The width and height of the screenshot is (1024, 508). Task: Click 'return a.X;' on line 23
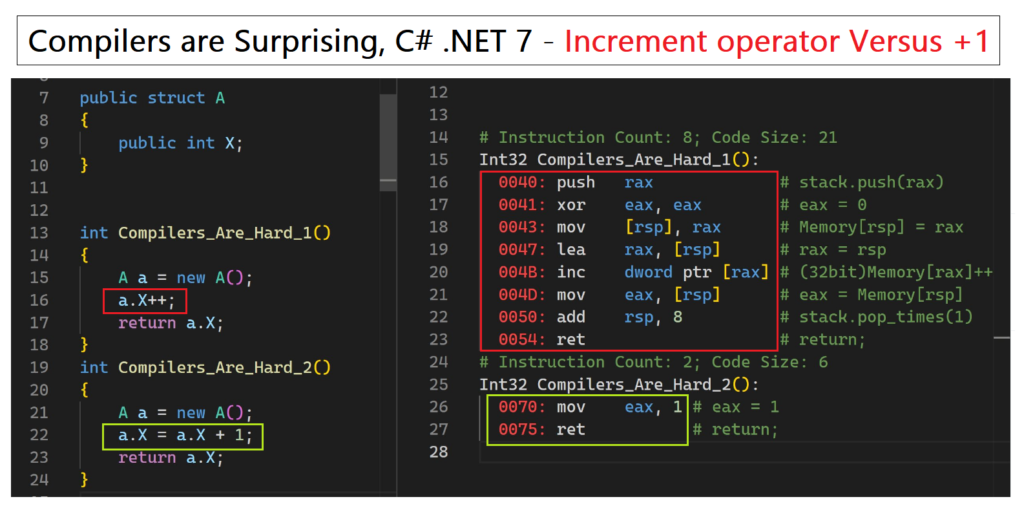pos(170,458)
